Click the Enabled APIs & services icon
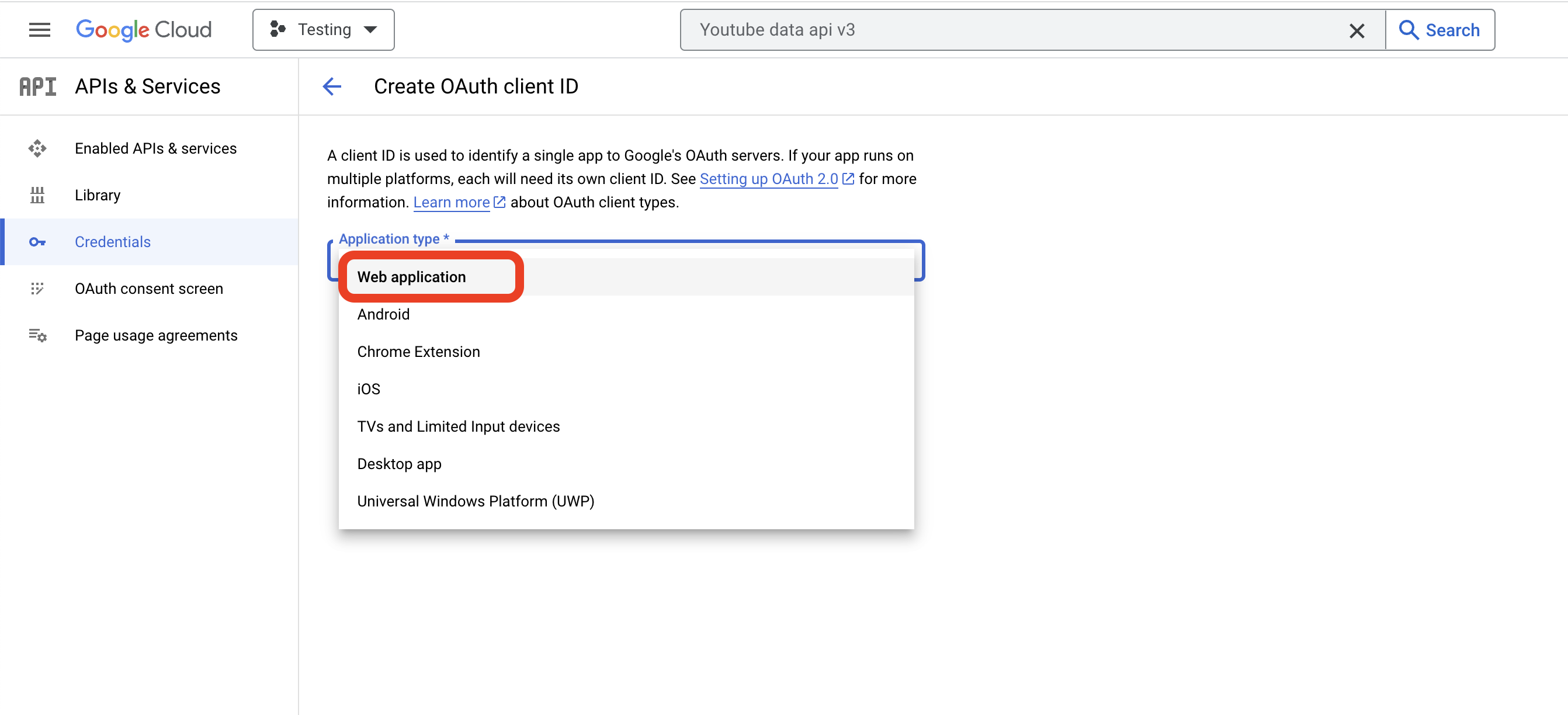Viewport: 1568px width, 715px height. (38, 148)
